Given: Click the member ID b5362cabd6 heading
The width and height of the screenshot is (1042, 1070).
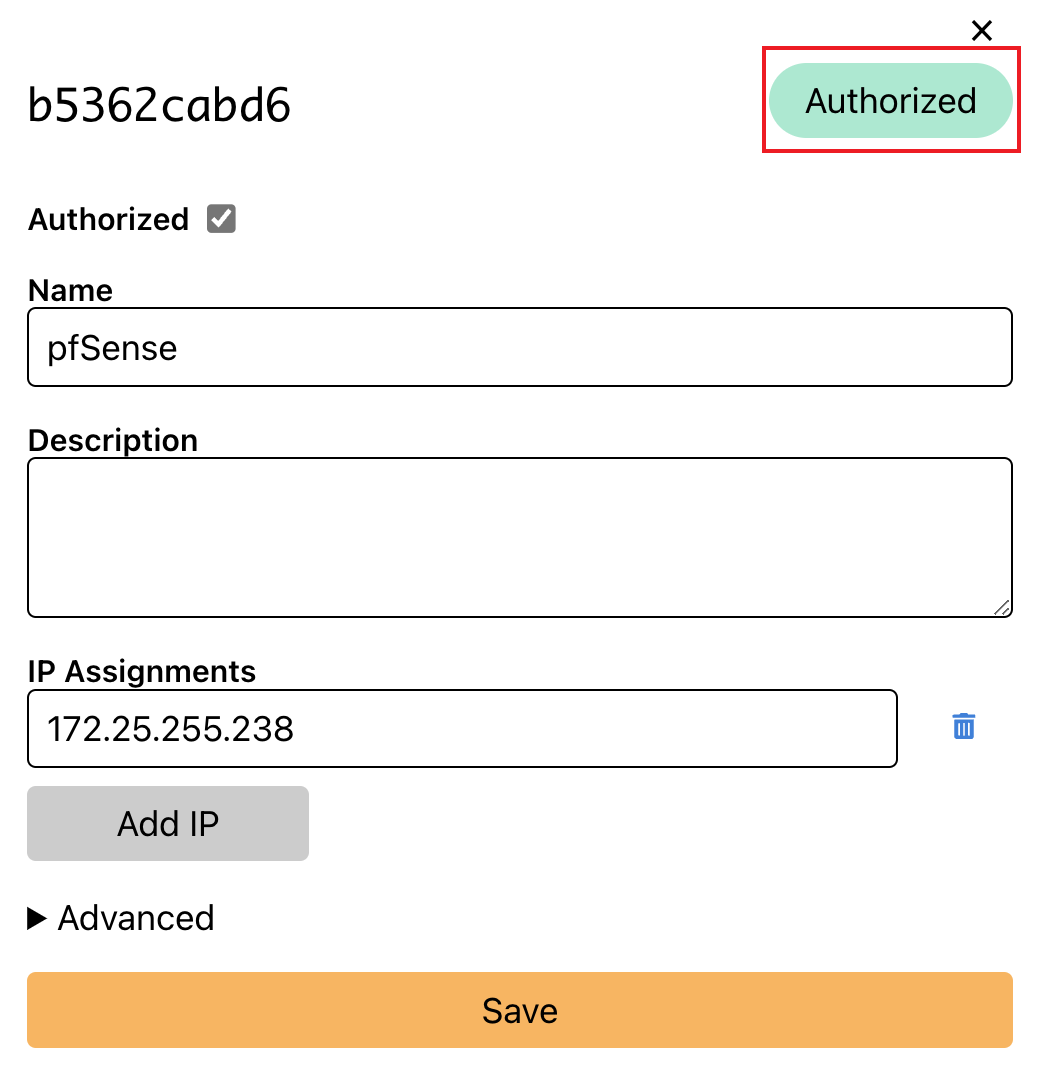Looking at the screenshot, I should pos(159,106).
